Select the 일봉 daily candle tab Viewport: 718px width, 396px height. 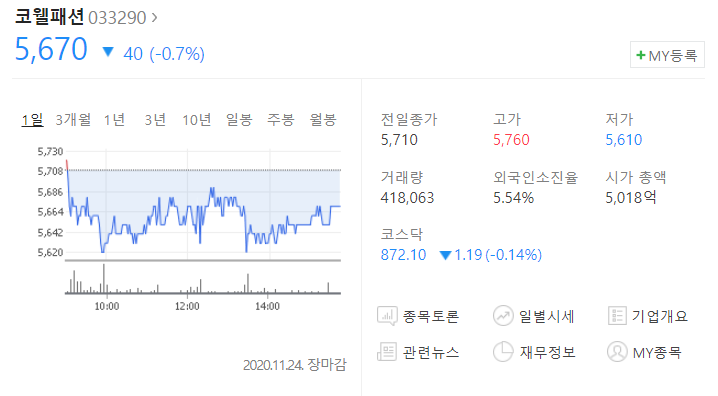[x=239, y=120]
